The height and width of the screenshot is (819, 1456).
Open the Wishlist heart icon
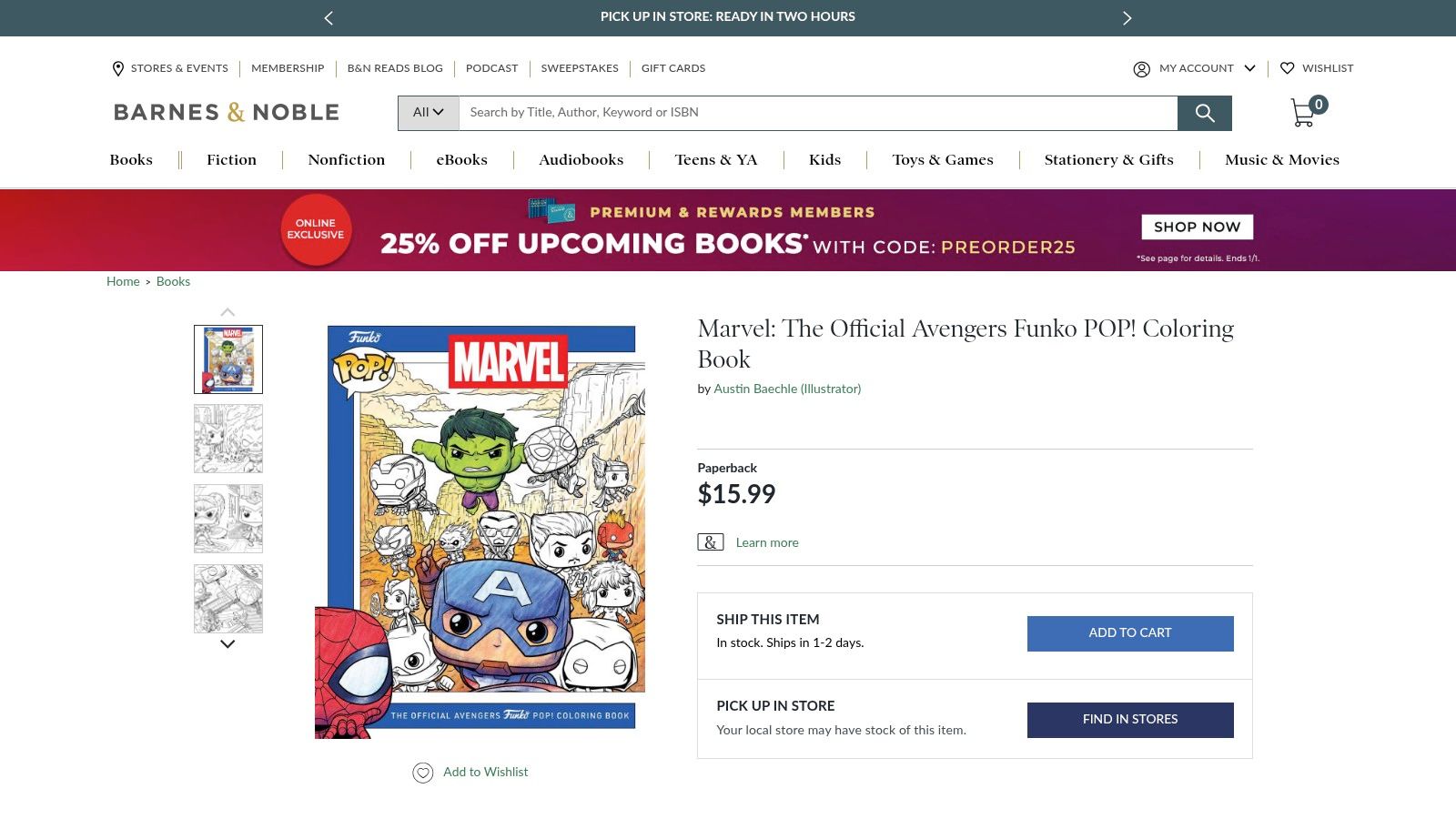point(1288,68)
